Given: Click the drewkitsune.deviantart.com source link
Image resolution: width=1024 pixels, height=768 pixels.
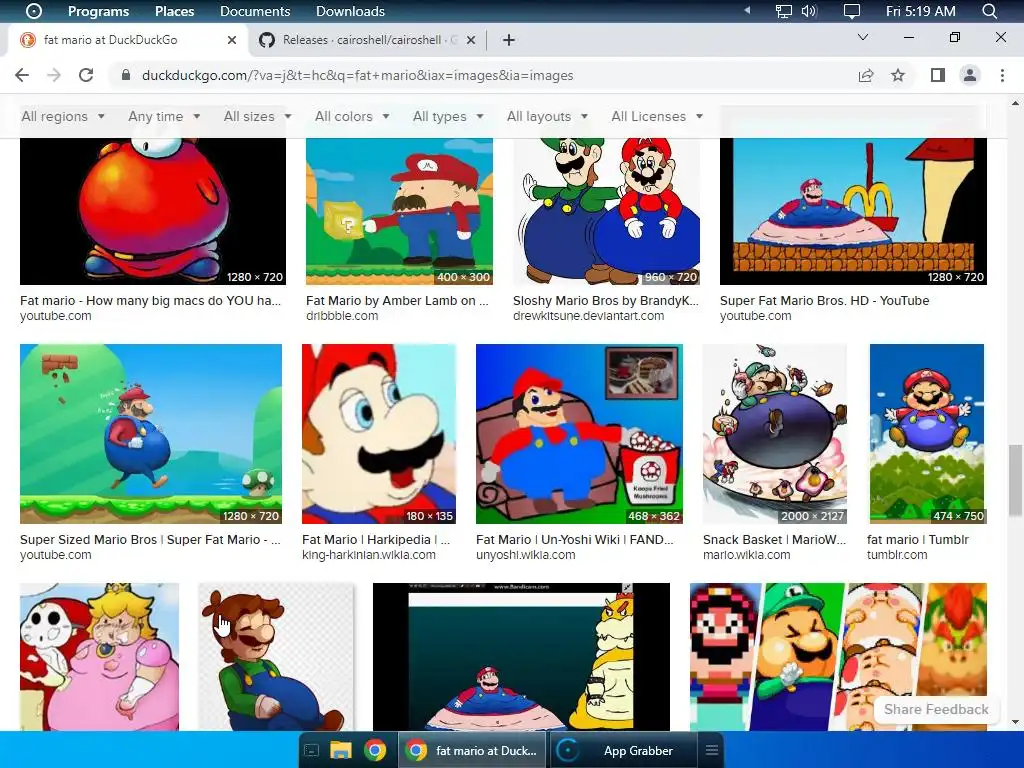Looking at the screenshot, I should [x=588, y=316].
